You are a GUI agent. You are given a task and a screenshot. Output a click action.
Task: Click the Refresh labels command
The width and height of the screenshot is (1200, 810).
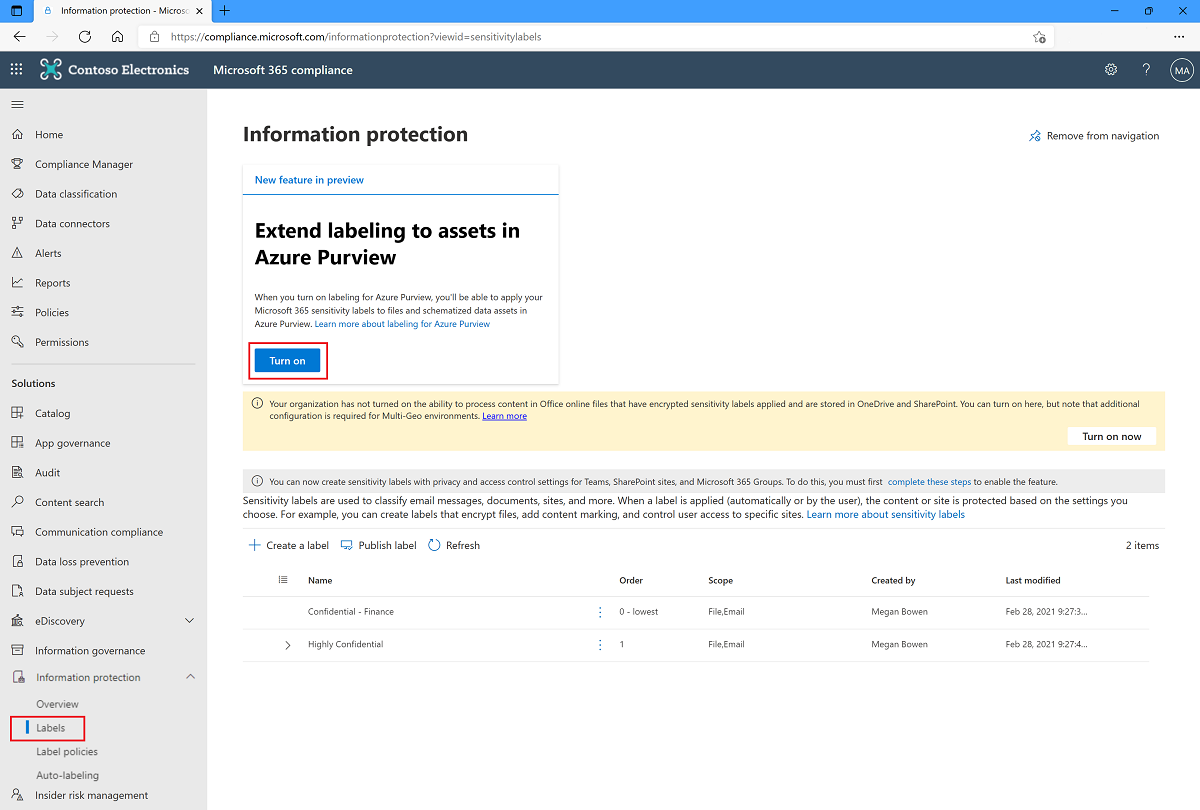point(454,545)
